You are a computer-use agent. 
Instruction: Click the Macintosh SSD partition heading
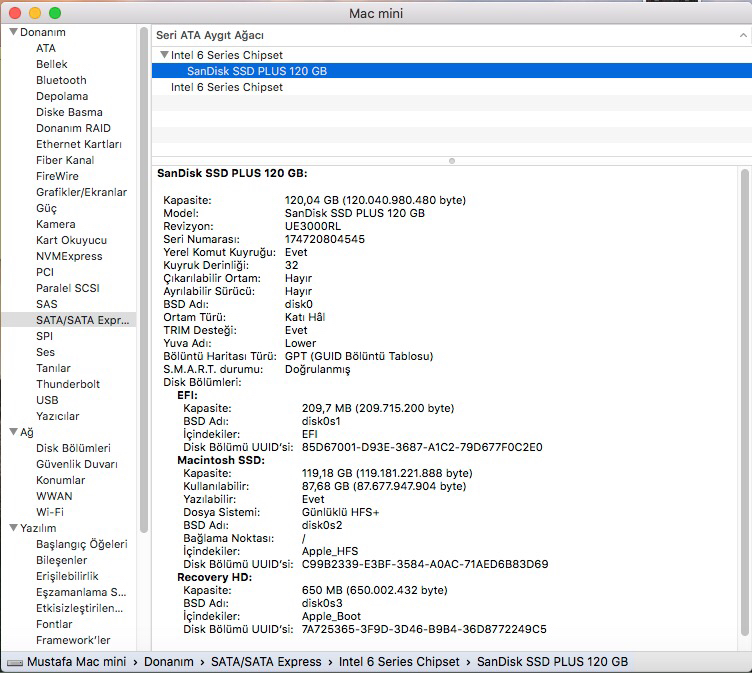tap(221, 460)
